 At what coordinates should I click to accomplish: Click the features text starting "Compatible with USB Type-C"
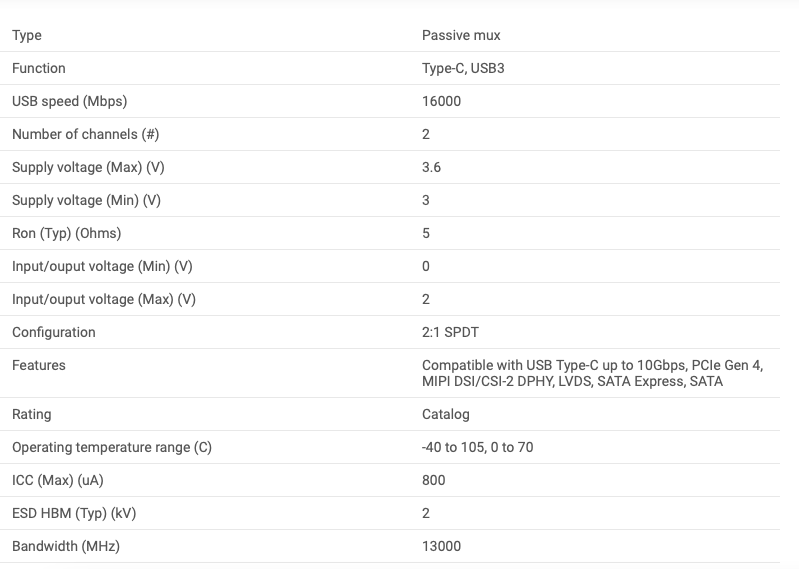592,373
